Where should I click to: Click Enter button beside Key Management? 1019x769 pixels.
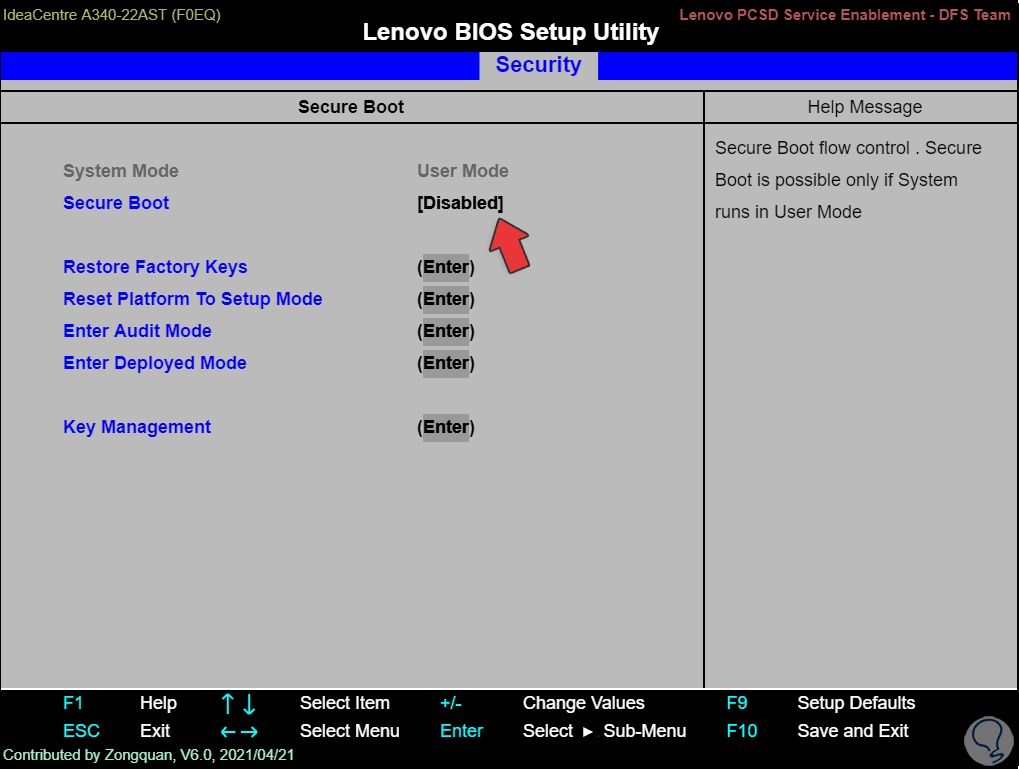[446, 427]
